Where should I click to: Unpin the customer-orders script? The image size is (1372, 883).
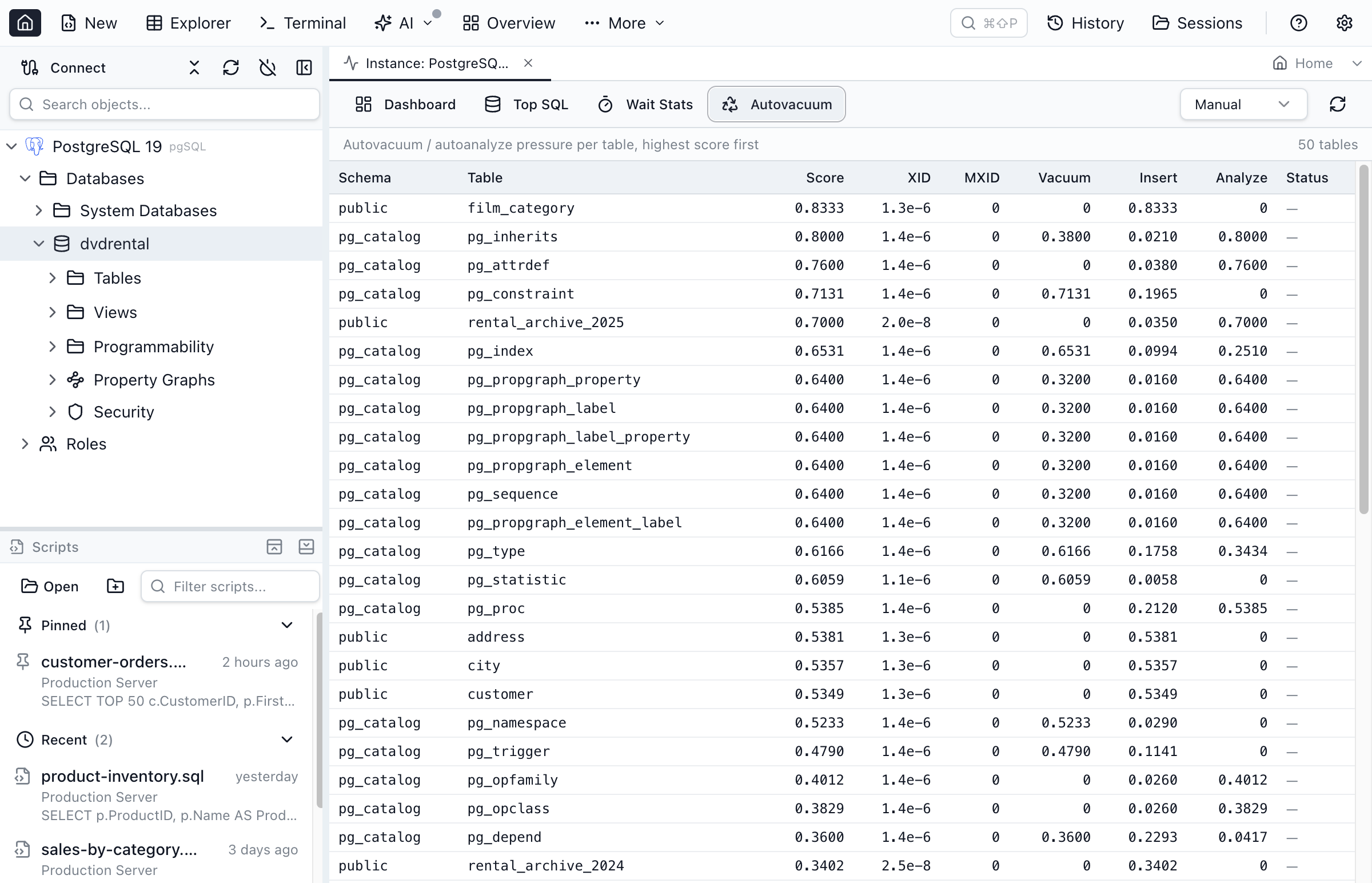[x=23, y=662]
